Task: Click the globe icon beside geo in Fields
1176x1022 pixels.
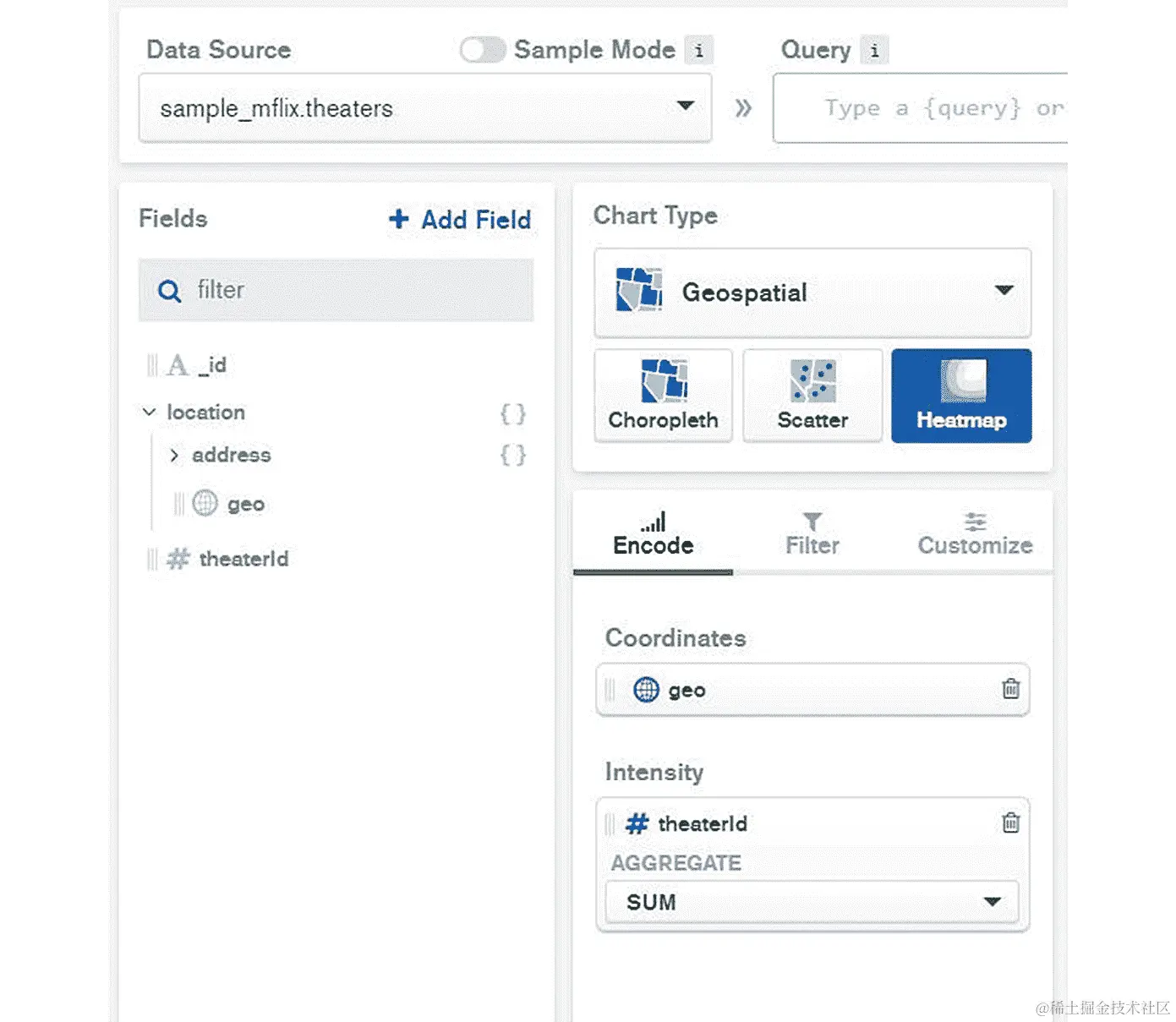Action: click(x=205, y=503)
